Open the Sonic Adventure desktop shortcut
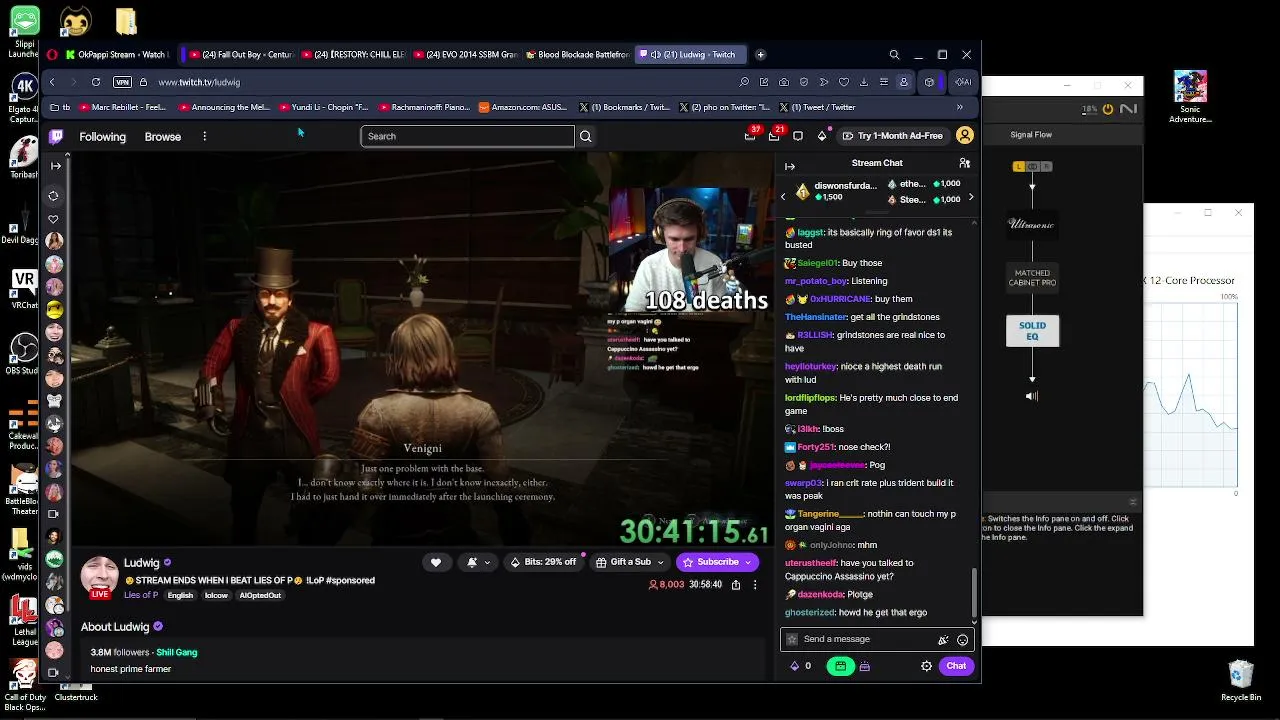The image size is (1280, 720). point(1190,97)
